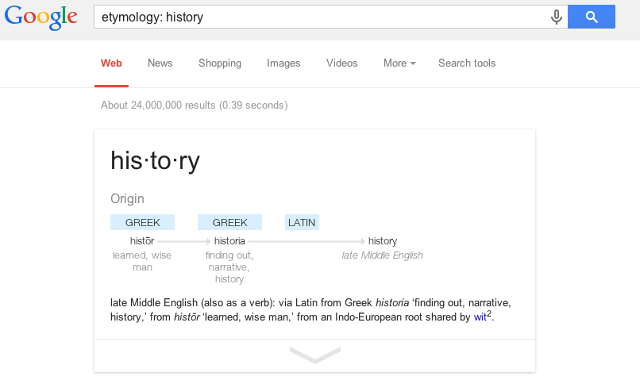Click GREEK label above historia

click(x=230, y=222)
